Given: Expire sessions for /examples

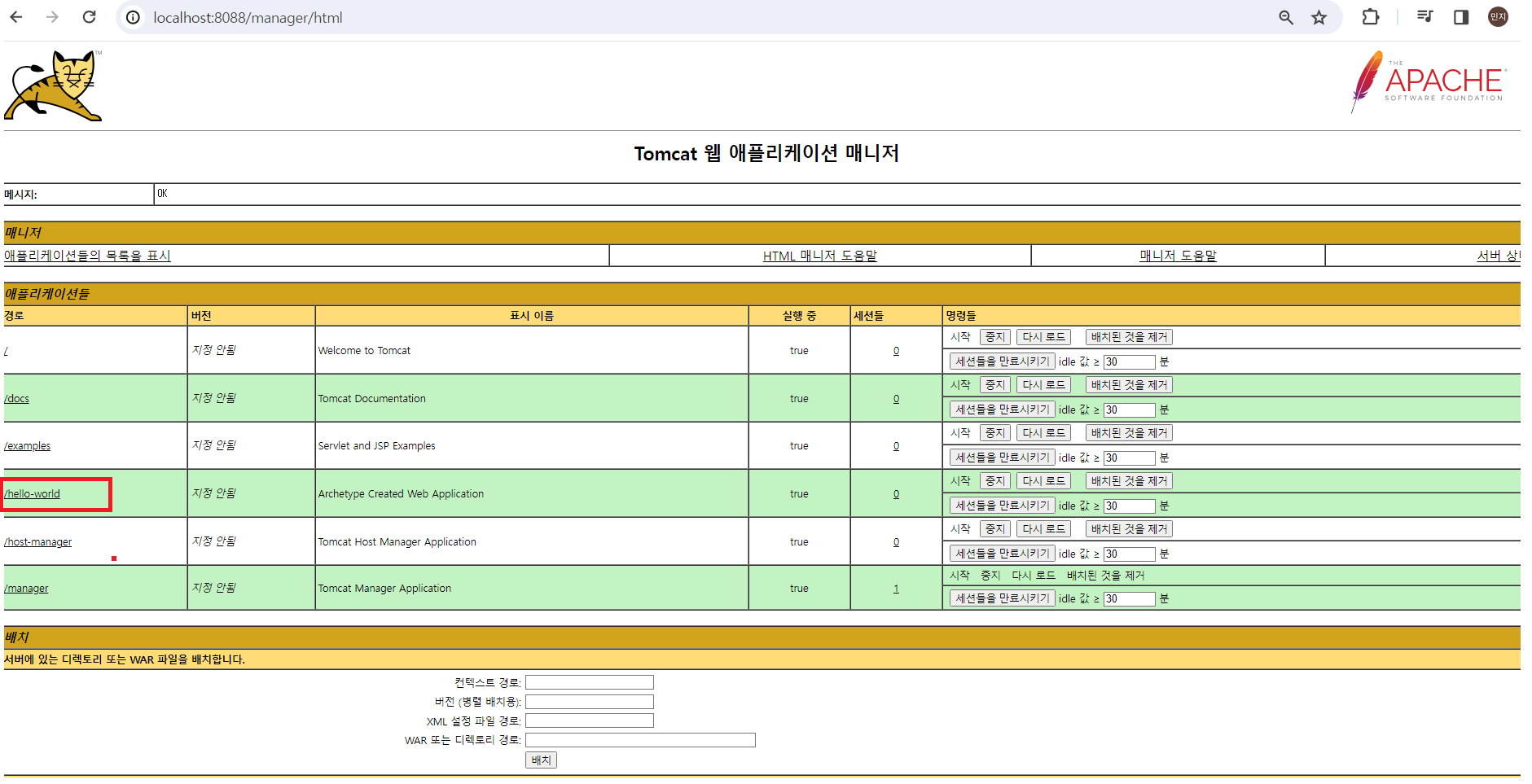Looking at the screenshot, I should pyautogui.click(x=1002, y=458).
